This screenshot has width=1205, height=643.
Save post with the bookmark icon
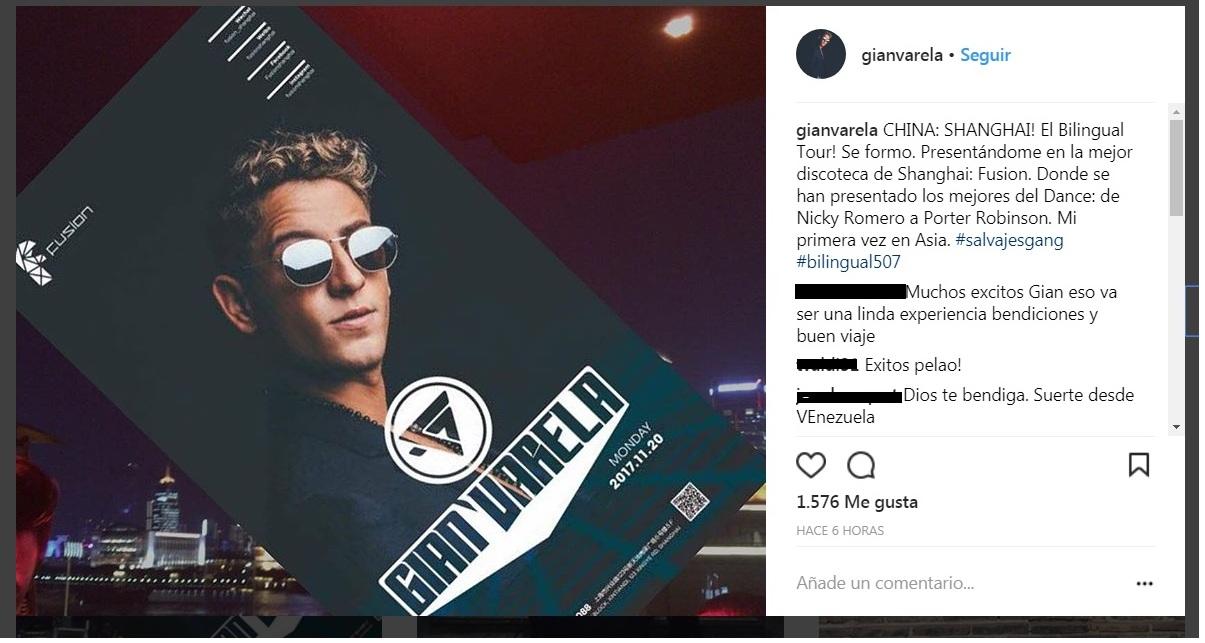coord(1139,465)
